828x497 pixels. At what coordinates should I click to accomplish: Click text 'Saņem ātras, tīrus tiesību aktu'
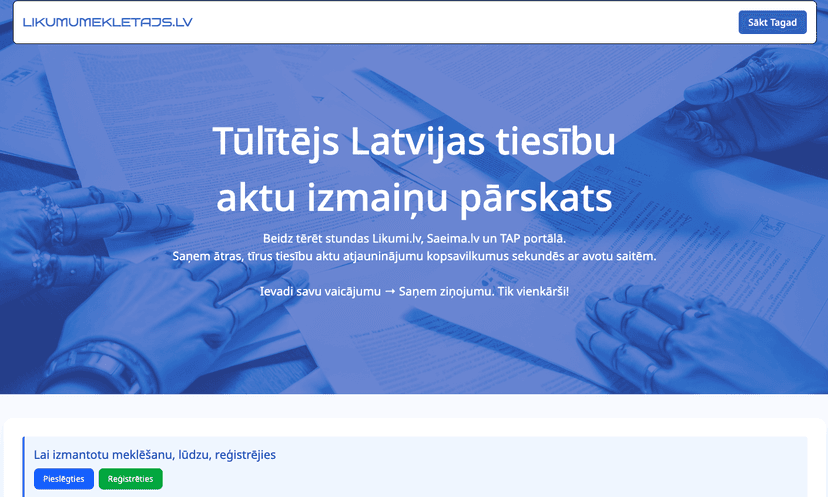pyautogui.click(x=256, y=257)
